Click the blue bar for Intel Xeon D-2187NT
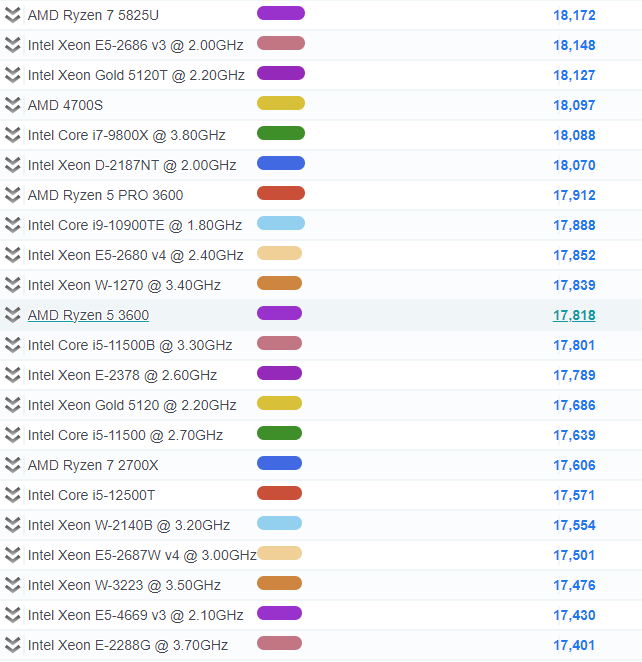 (281, 163)
